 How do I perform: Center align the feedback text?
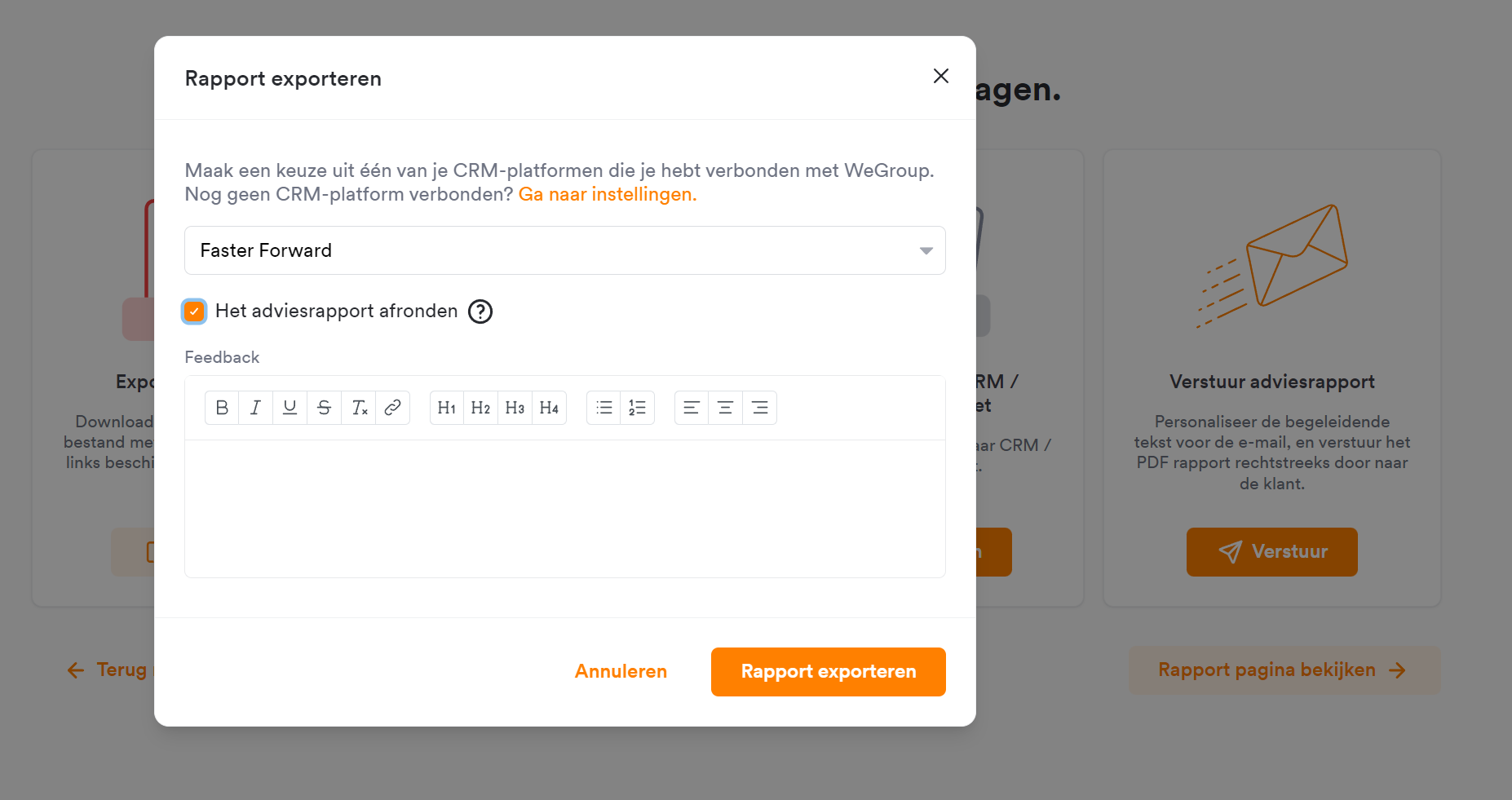726,408
